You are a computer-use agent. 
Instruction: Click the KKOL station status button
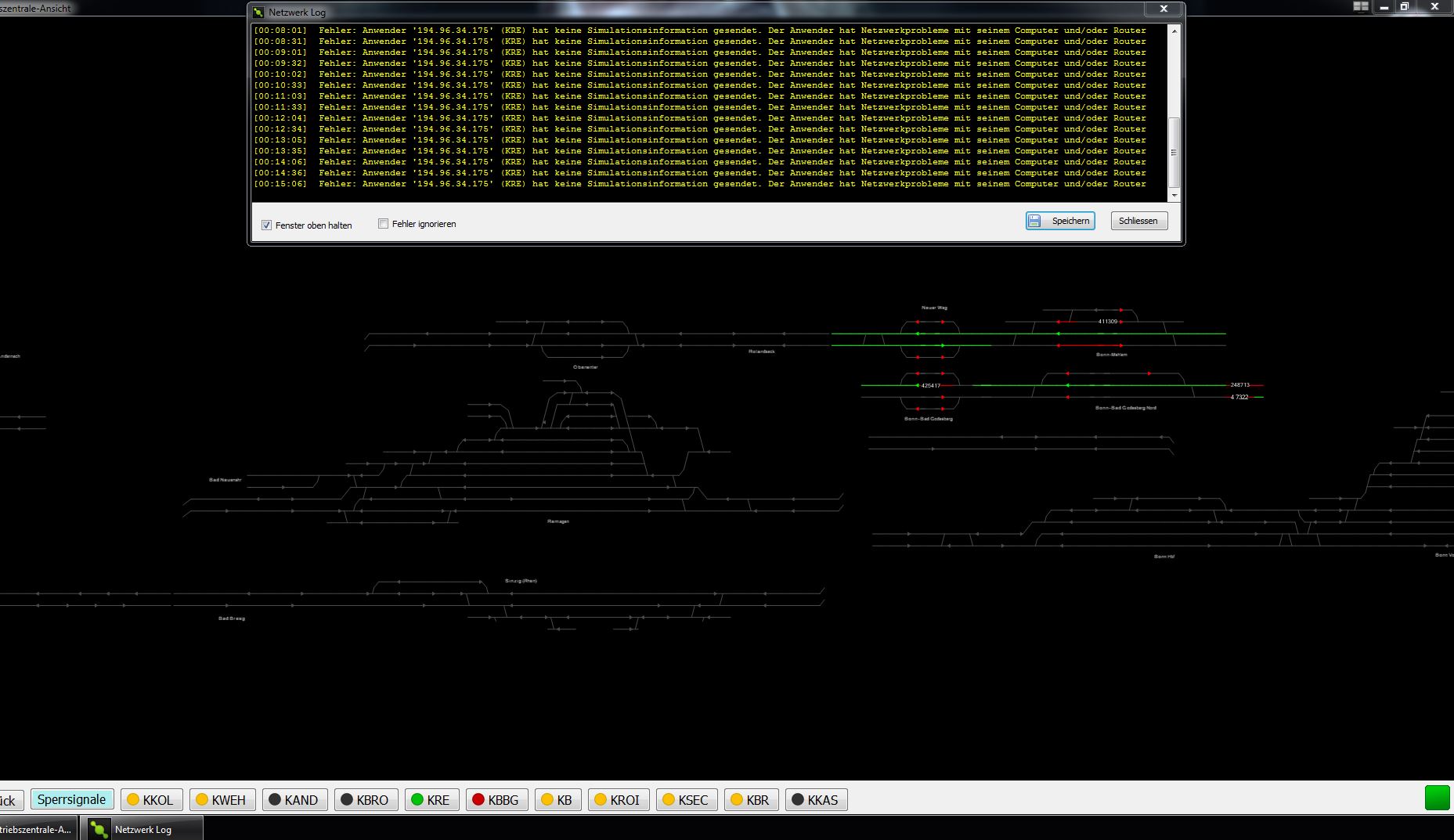click(152, 799)
